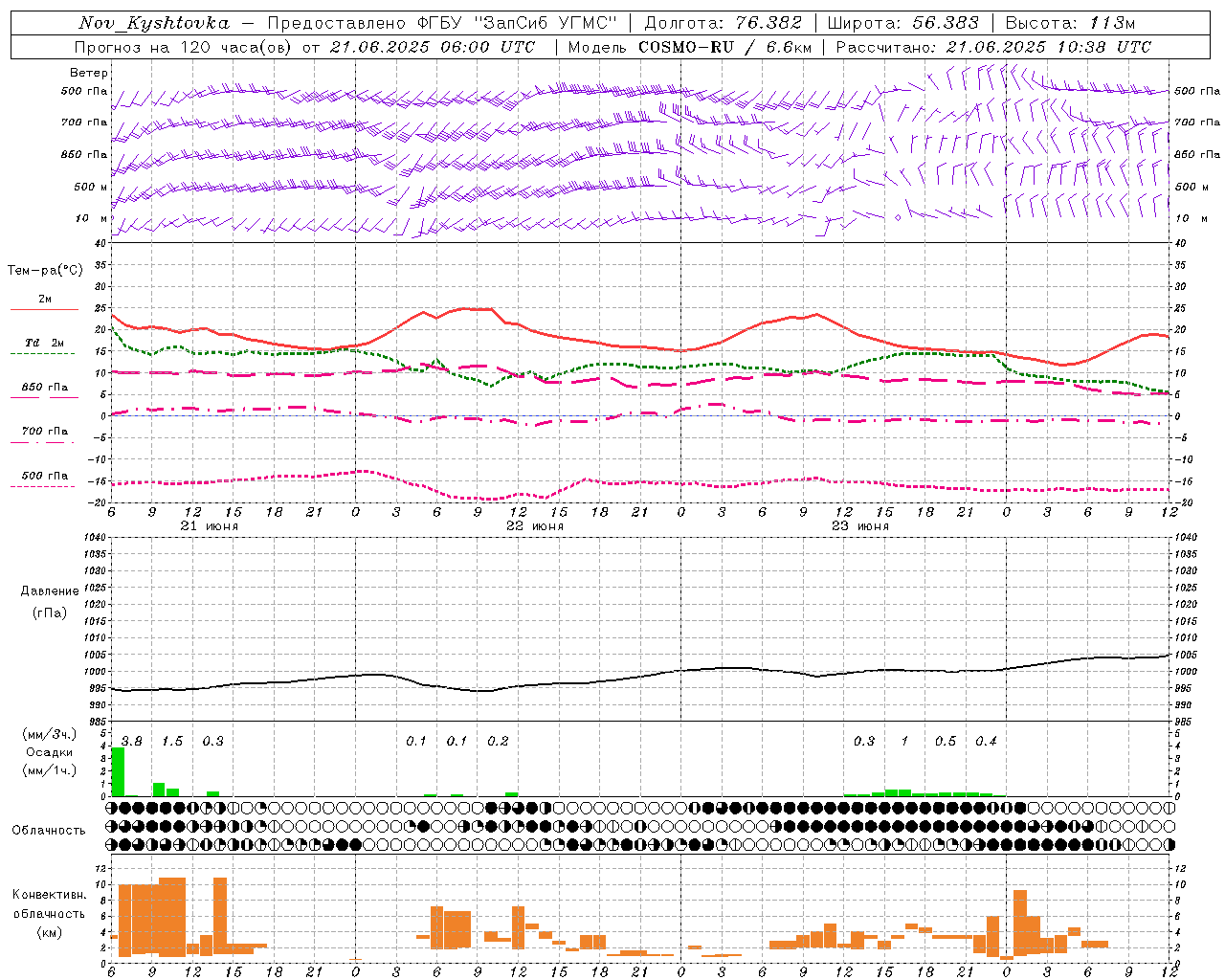The width and height of the screenshot is (1225, 980).
Task: Click the 'Td 2м' dew point legend label
Action: 45,343
